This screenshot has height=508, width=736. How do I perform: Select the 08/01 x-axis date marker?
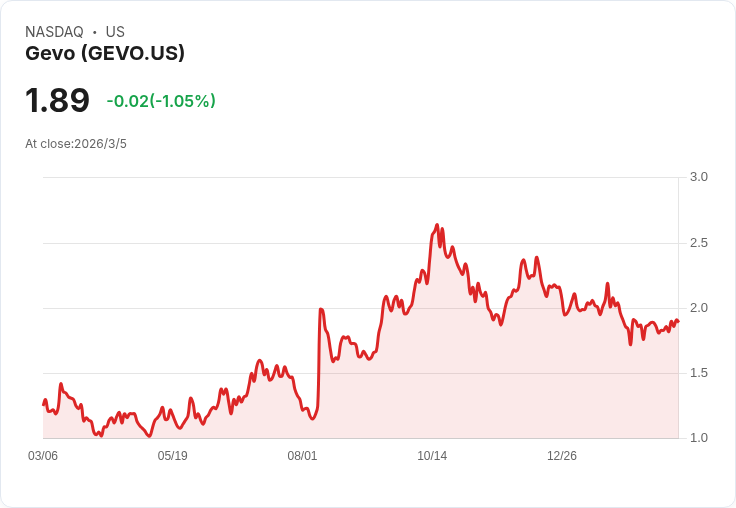[302, 456]
